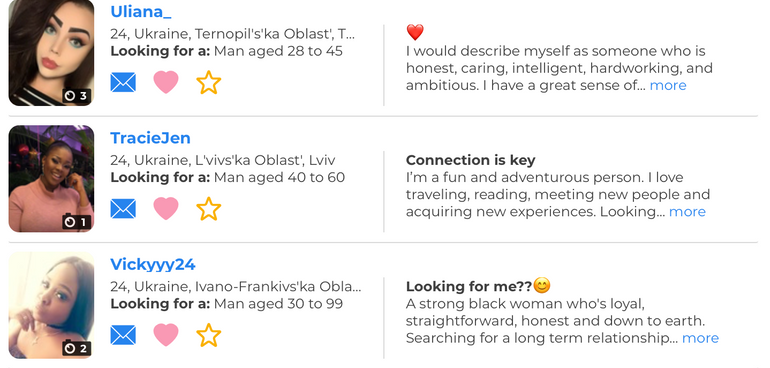View Uliana_ profile photo thumbnail
Viewport: 770px width, 368px height.
51,52
